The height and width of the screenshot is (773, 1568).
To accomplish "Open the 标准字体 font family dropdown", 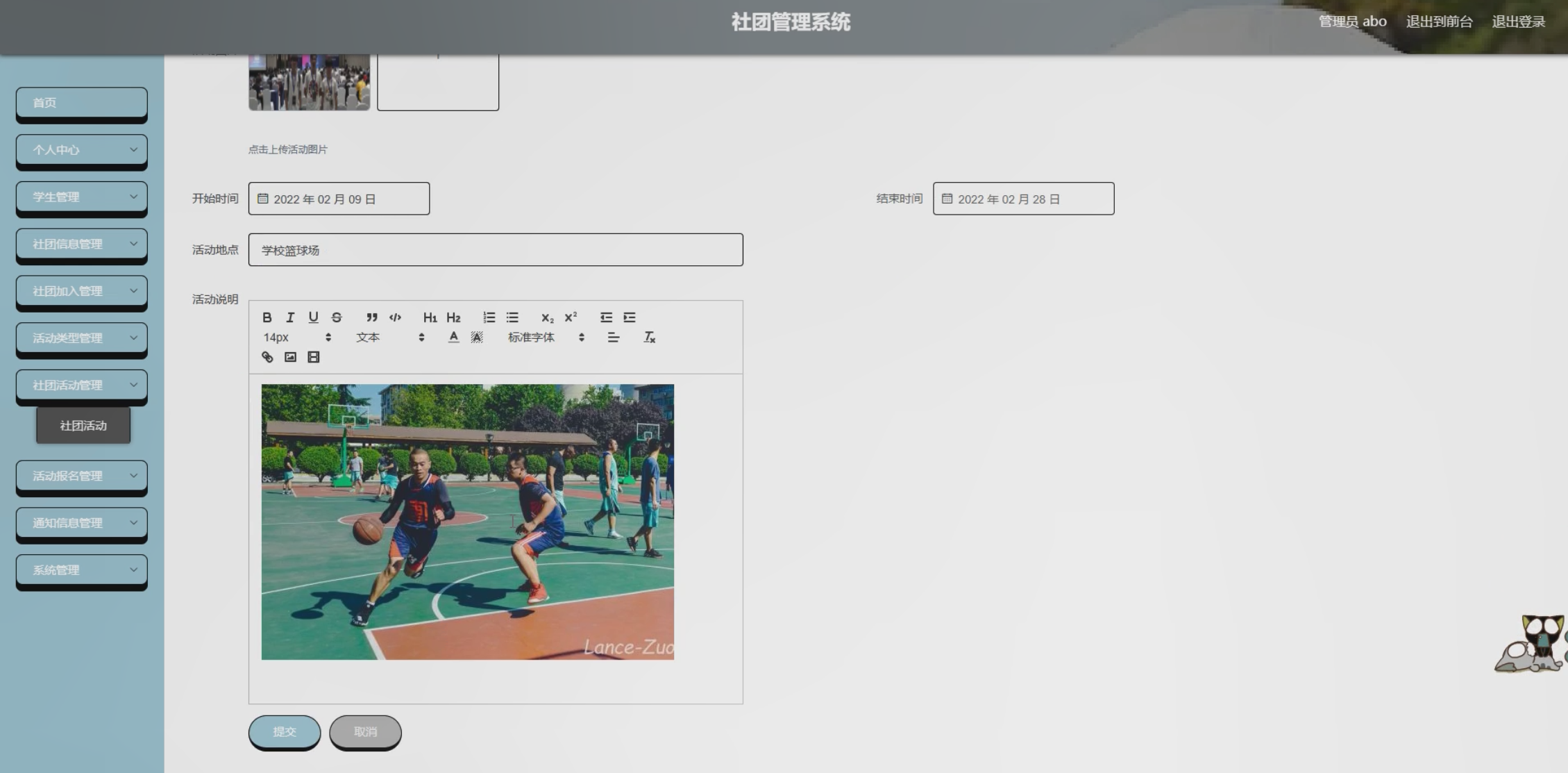I will coord(546,338).
